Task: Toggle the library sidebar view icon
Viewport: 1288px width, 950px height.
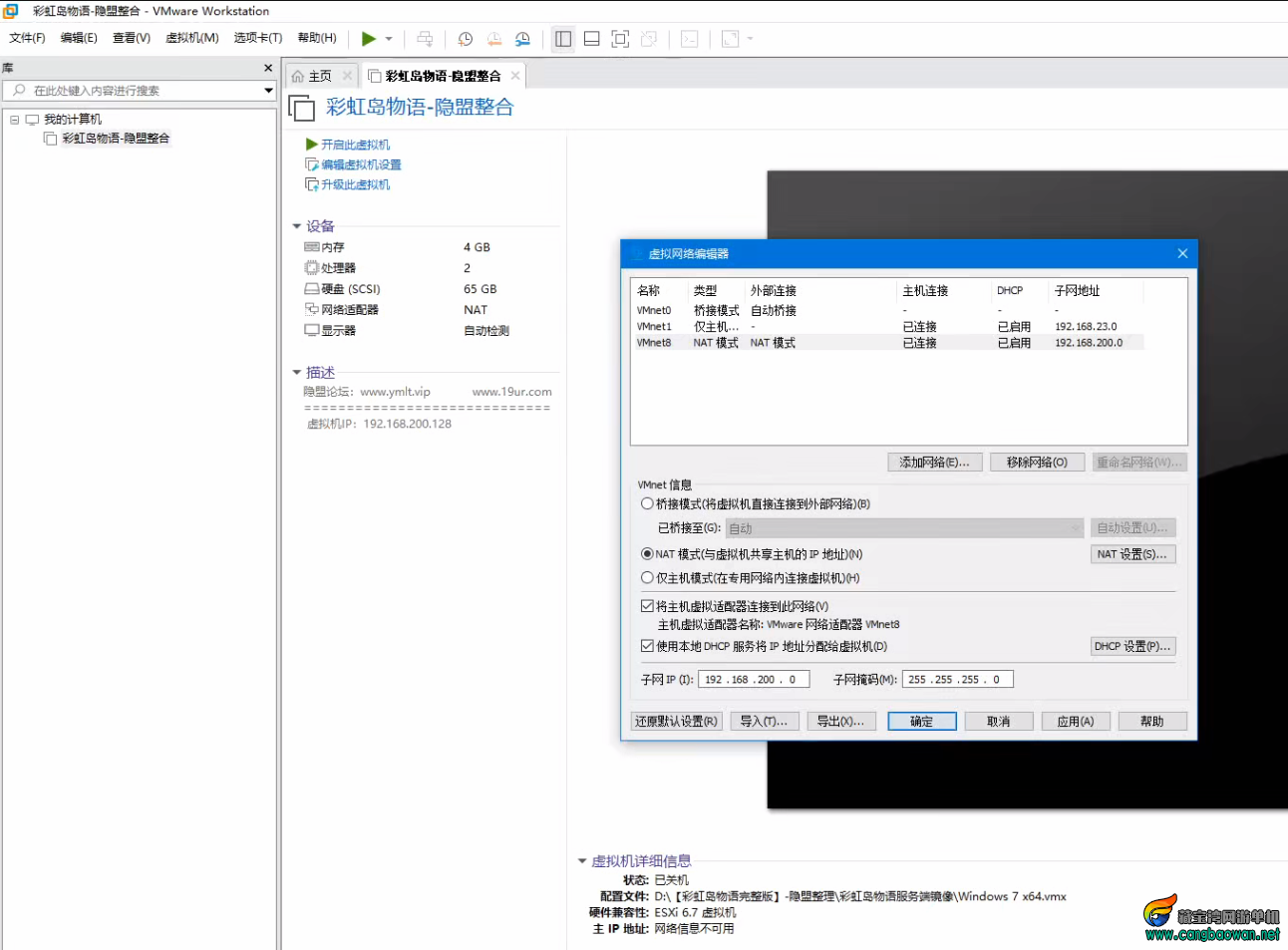Action: 563,39
